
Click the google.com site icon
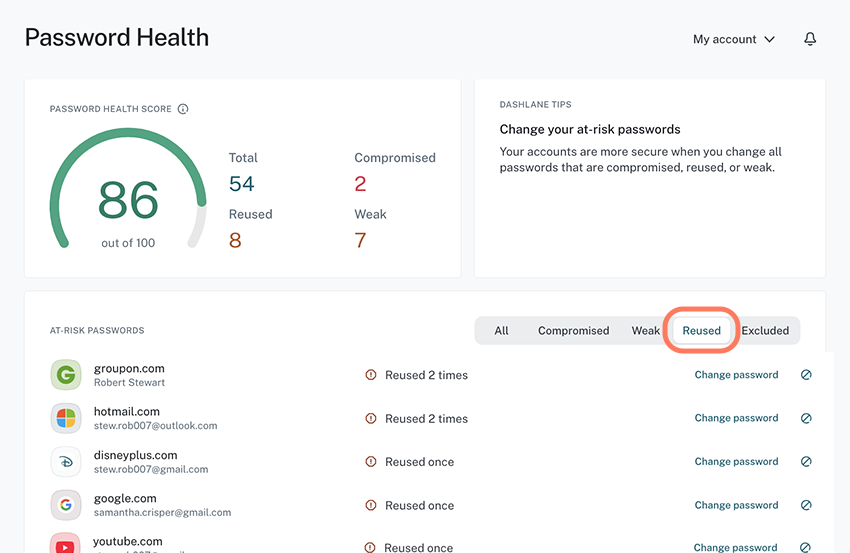66,505
